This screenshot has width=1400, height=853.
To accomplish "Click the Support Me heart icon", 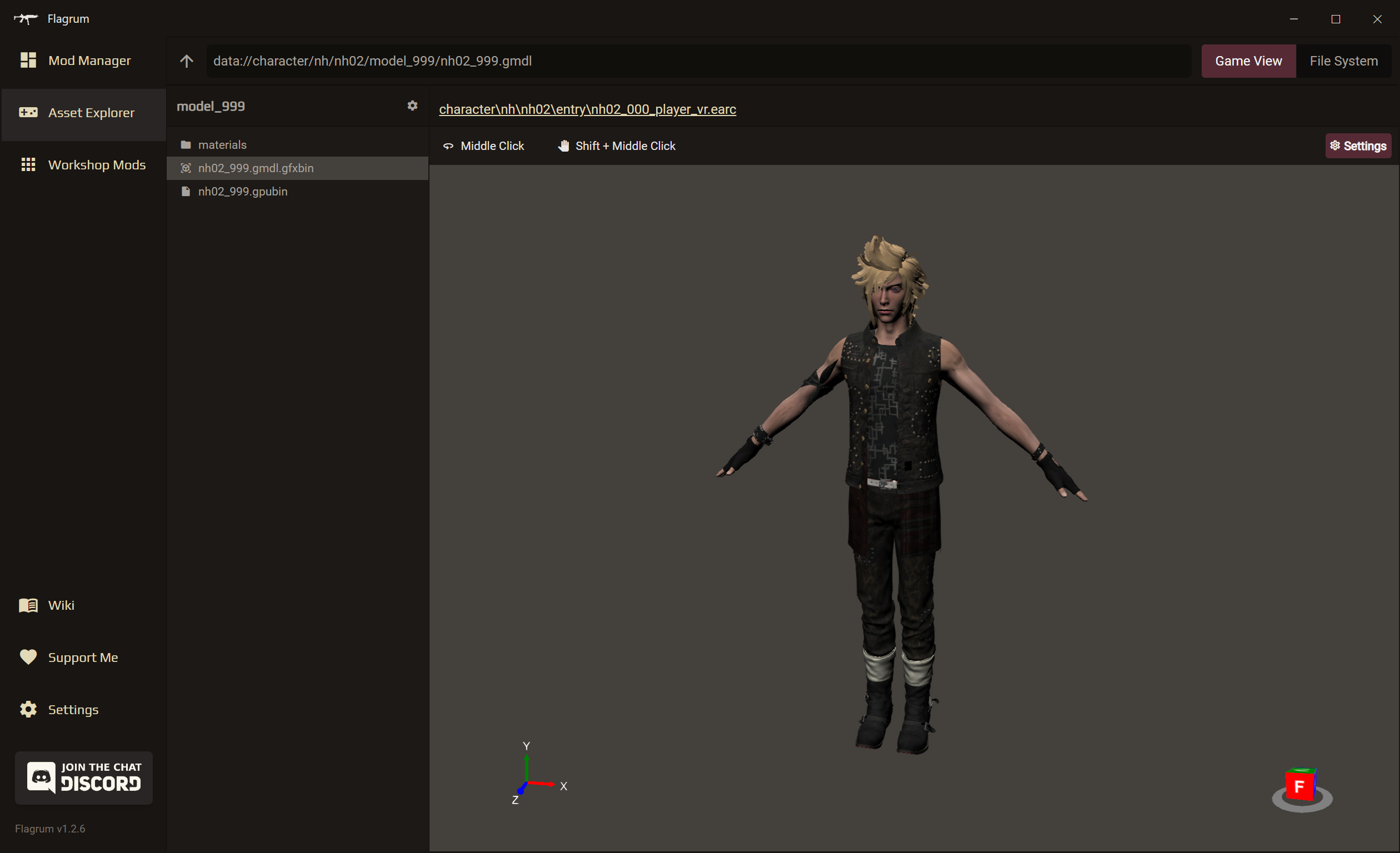I will pyautogui.click(x=28, y=656).
